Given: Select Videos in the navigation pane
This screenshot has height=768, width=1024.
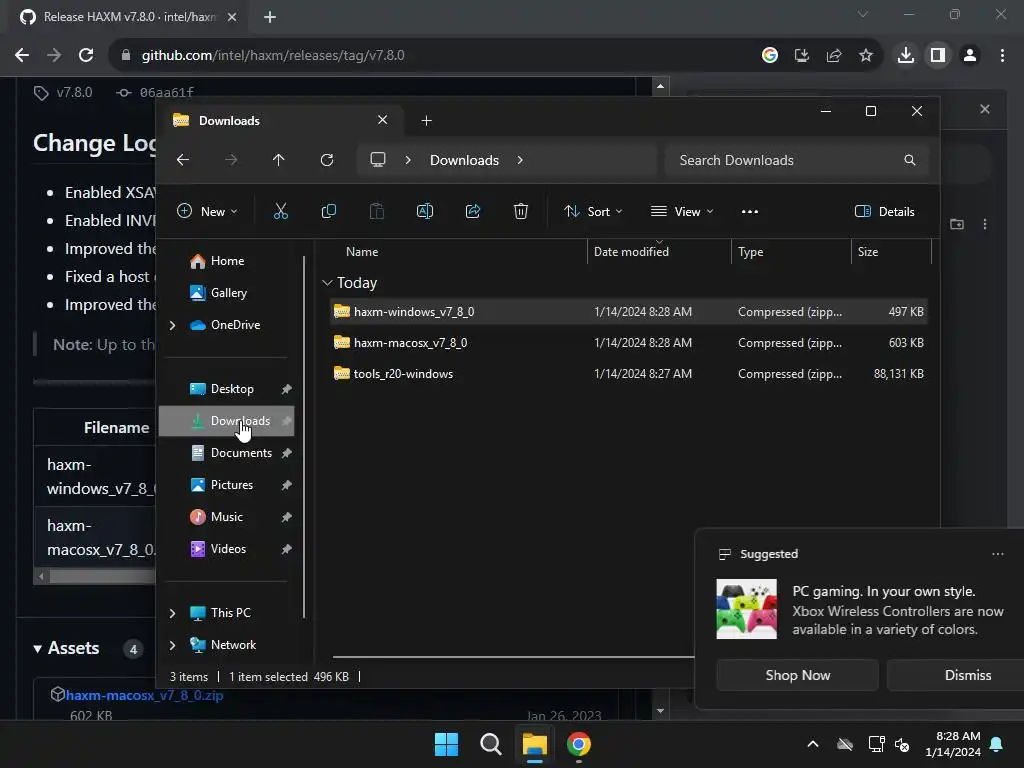Looking at the screenshot, I should (226, 549).
